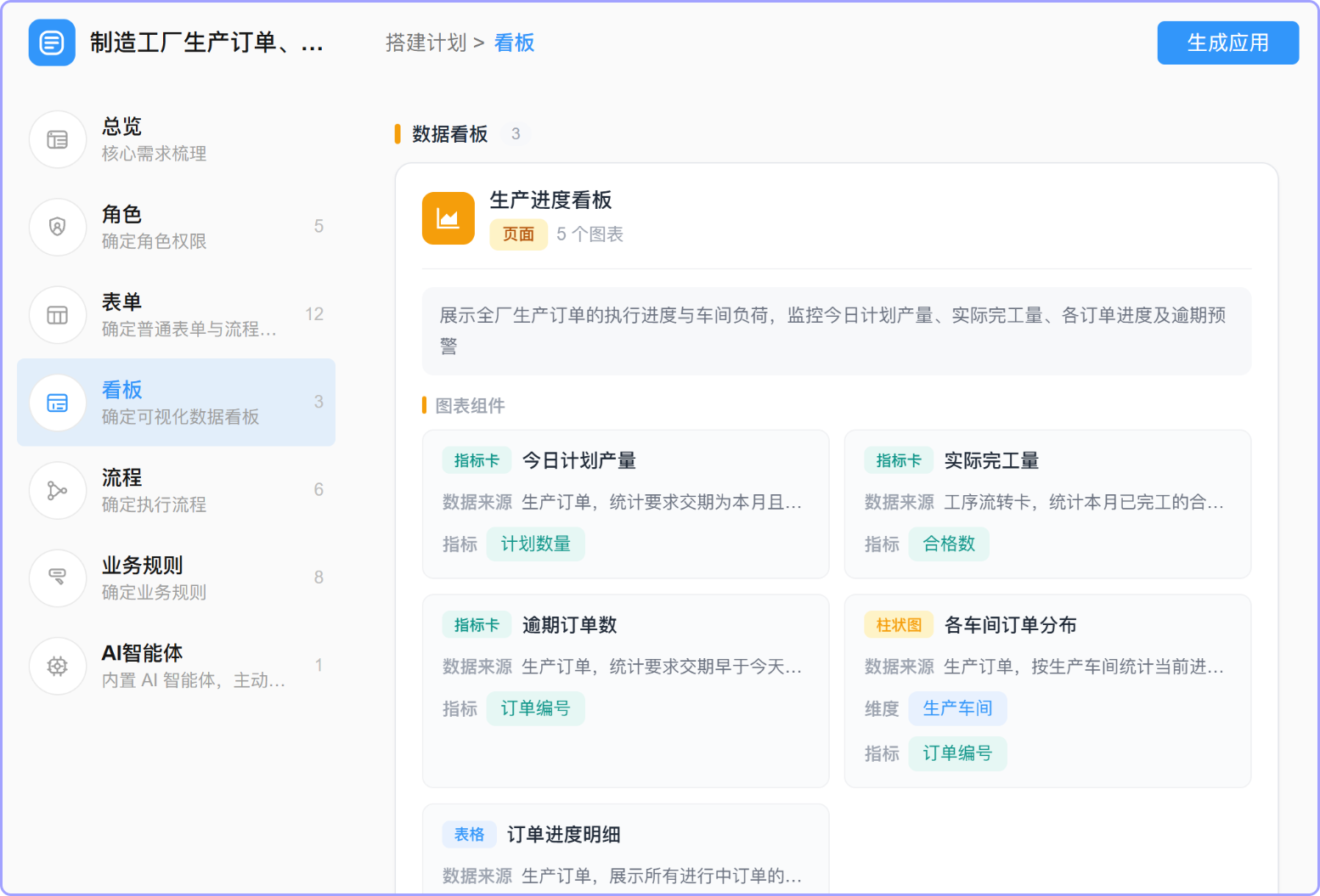Click count 8 beside 业务规则

tap(319, 578)
